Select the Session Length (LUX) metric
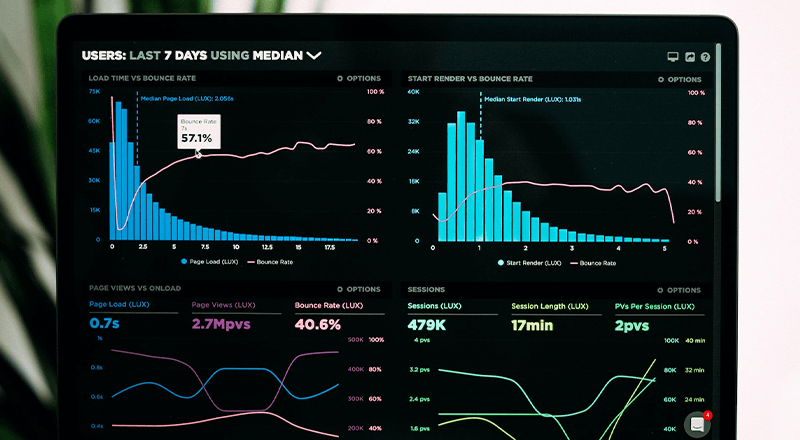 click(550, 306)
